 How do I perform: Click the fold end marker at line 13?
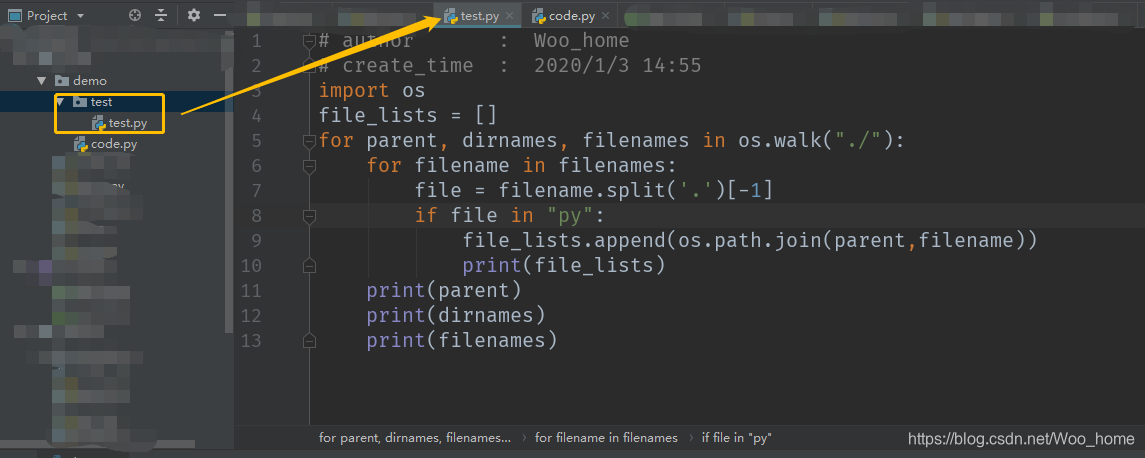[x=309, y=340]
